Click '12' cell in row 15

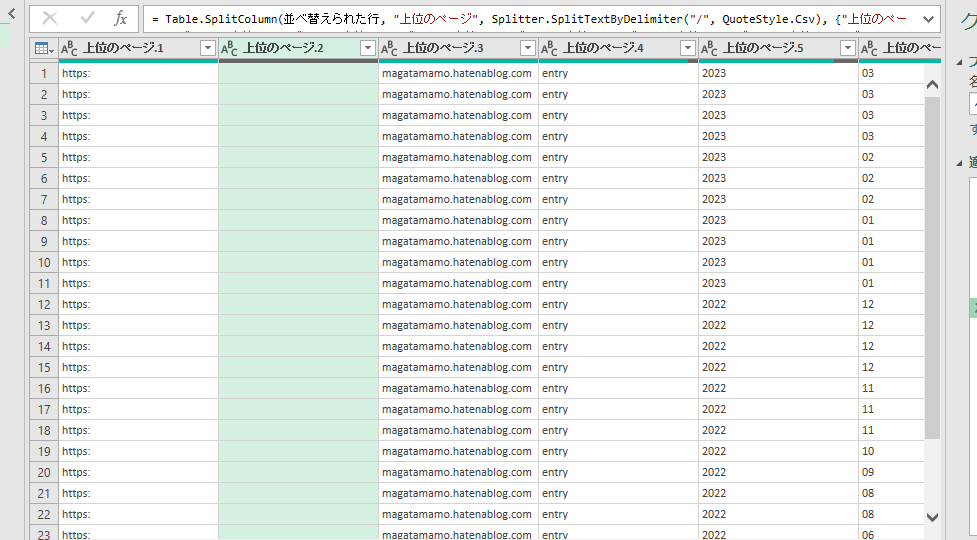coord(891,367)
